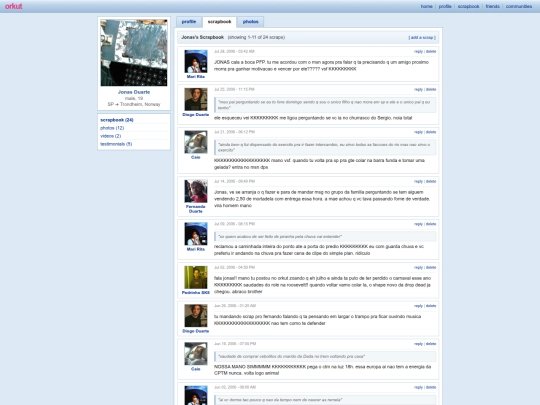Click Mari Rita's avatar on the reclamou a caminhada scrap

(x=196, y=234)
